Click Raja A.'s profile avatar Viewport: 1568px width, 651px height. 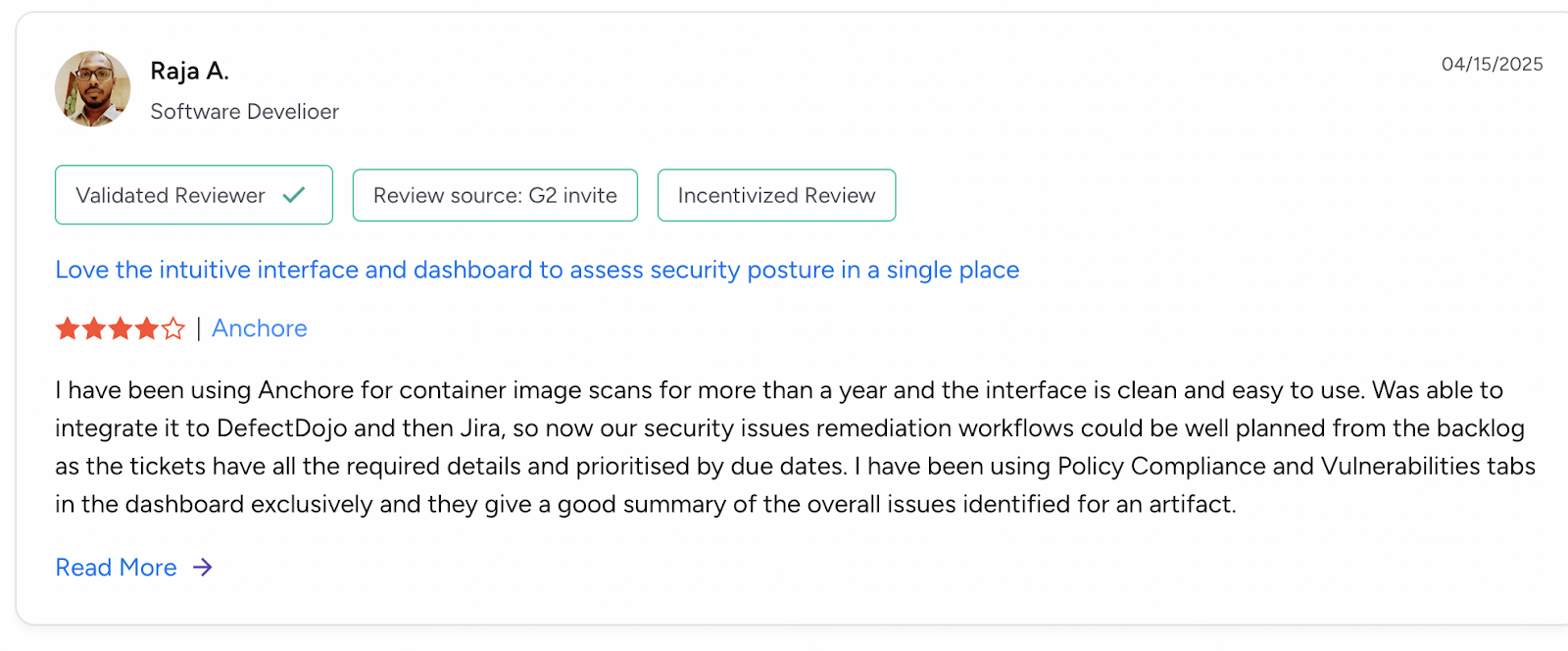point(93,88)
